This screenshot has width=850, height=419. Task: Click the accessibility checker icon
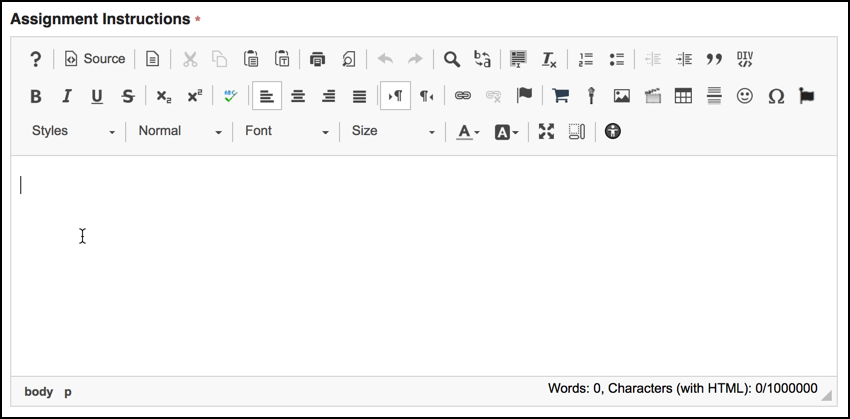613,131
